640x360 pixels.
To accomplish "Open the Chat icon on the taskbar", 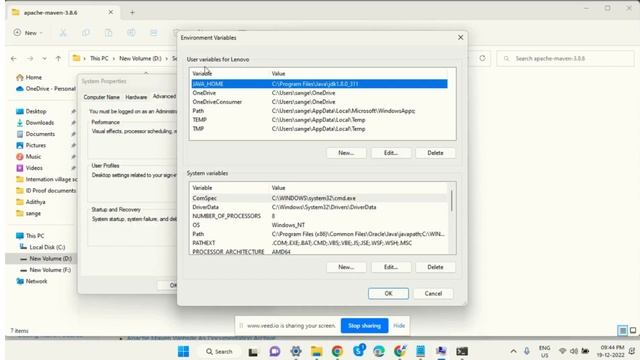I will (x=275, y=351).
